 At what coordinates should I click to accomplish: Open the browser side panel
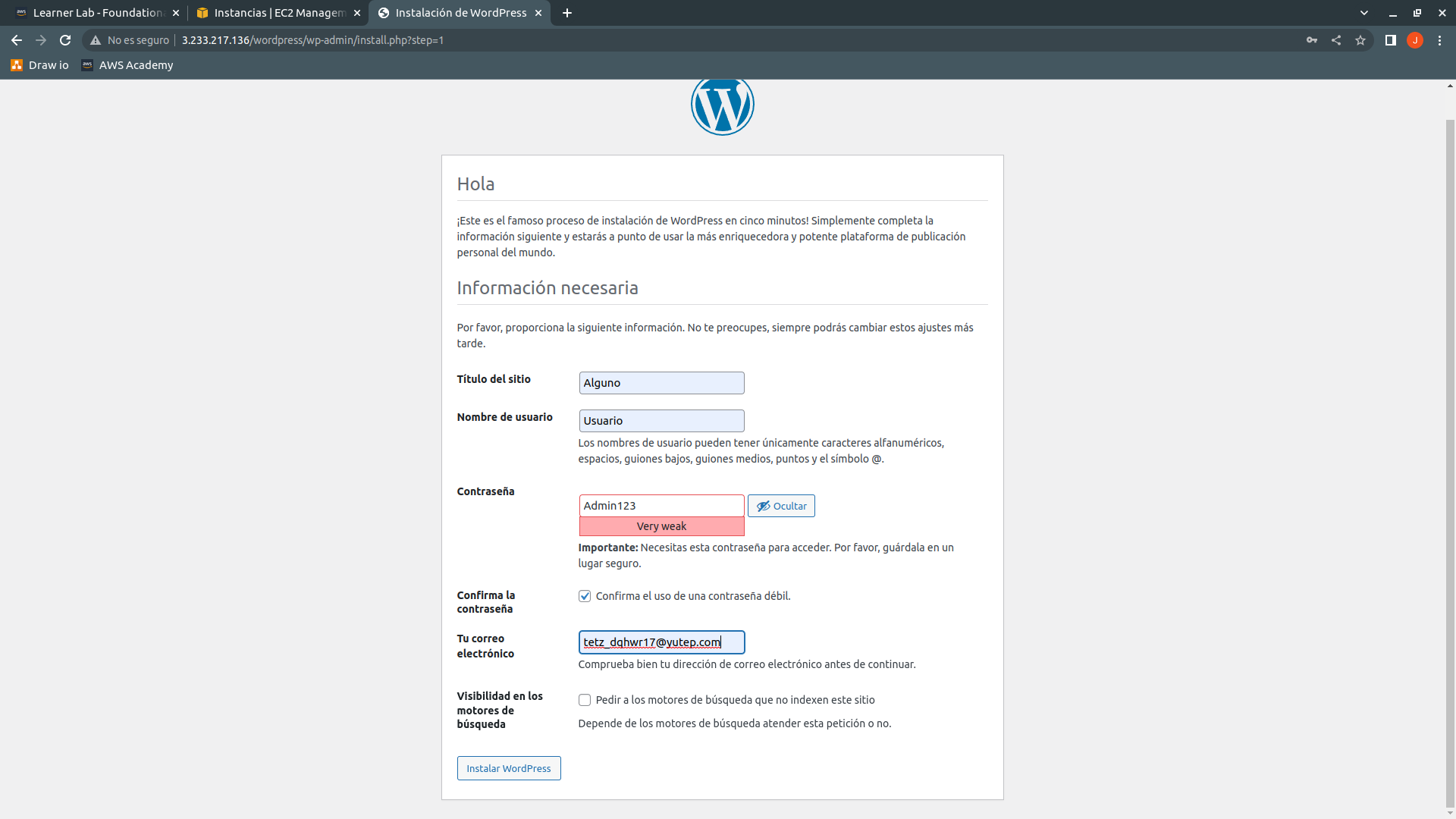pos(1391,40)
